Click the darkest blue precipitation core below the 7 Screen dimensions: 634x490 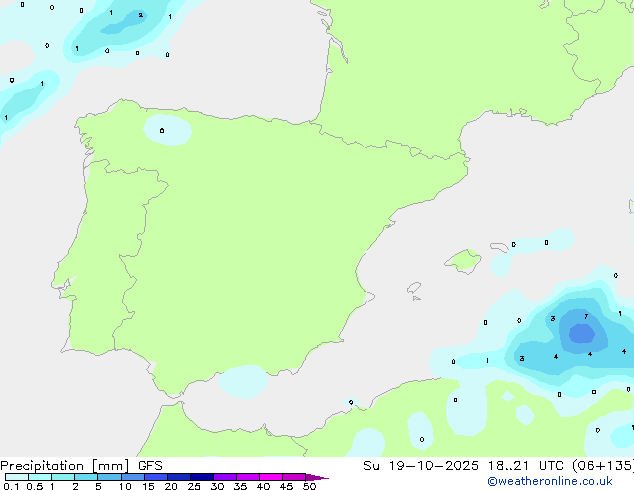point(582,334)
